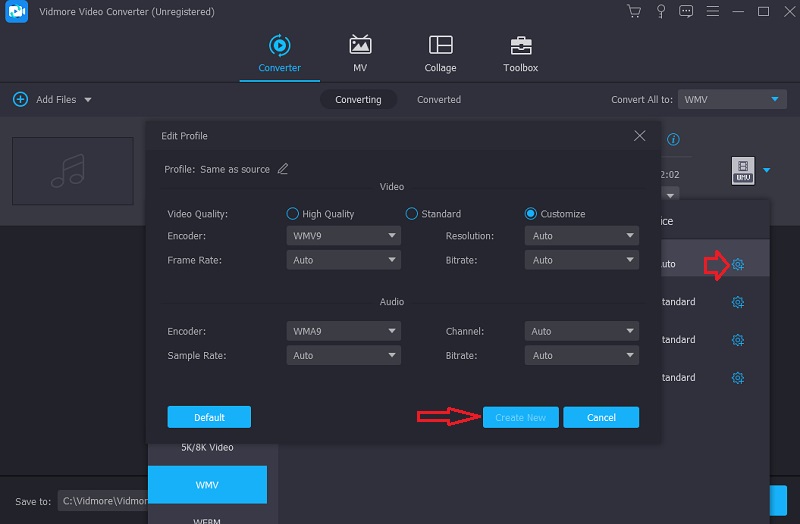Image resolution: width=800 pixels, height=524 pixels.
Task: Click the key register icon
Action: tap(660, 12)
